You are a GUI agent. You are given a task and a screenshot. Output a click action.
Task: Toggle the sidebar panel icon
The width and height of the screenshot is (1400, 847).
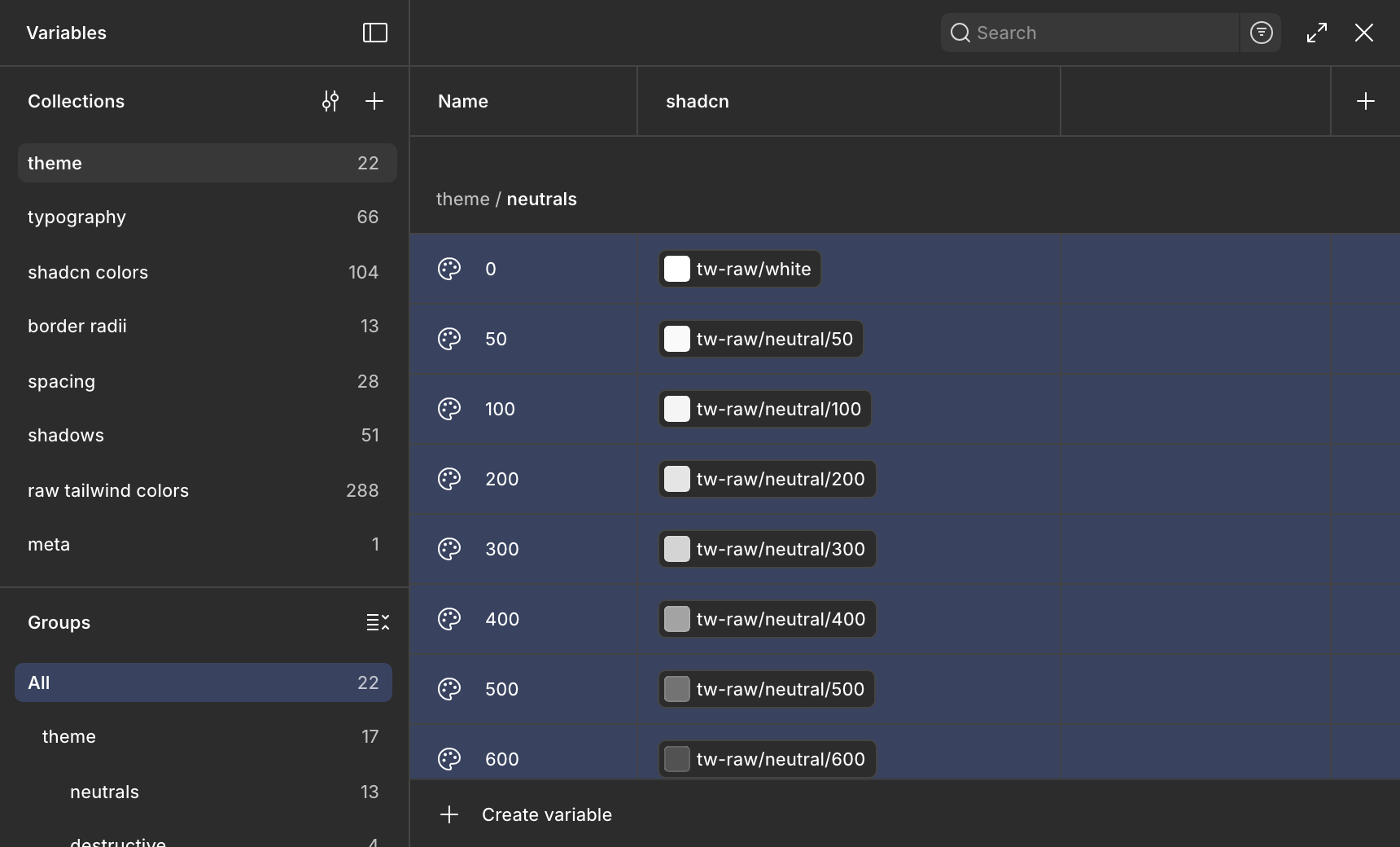point(374,33)
